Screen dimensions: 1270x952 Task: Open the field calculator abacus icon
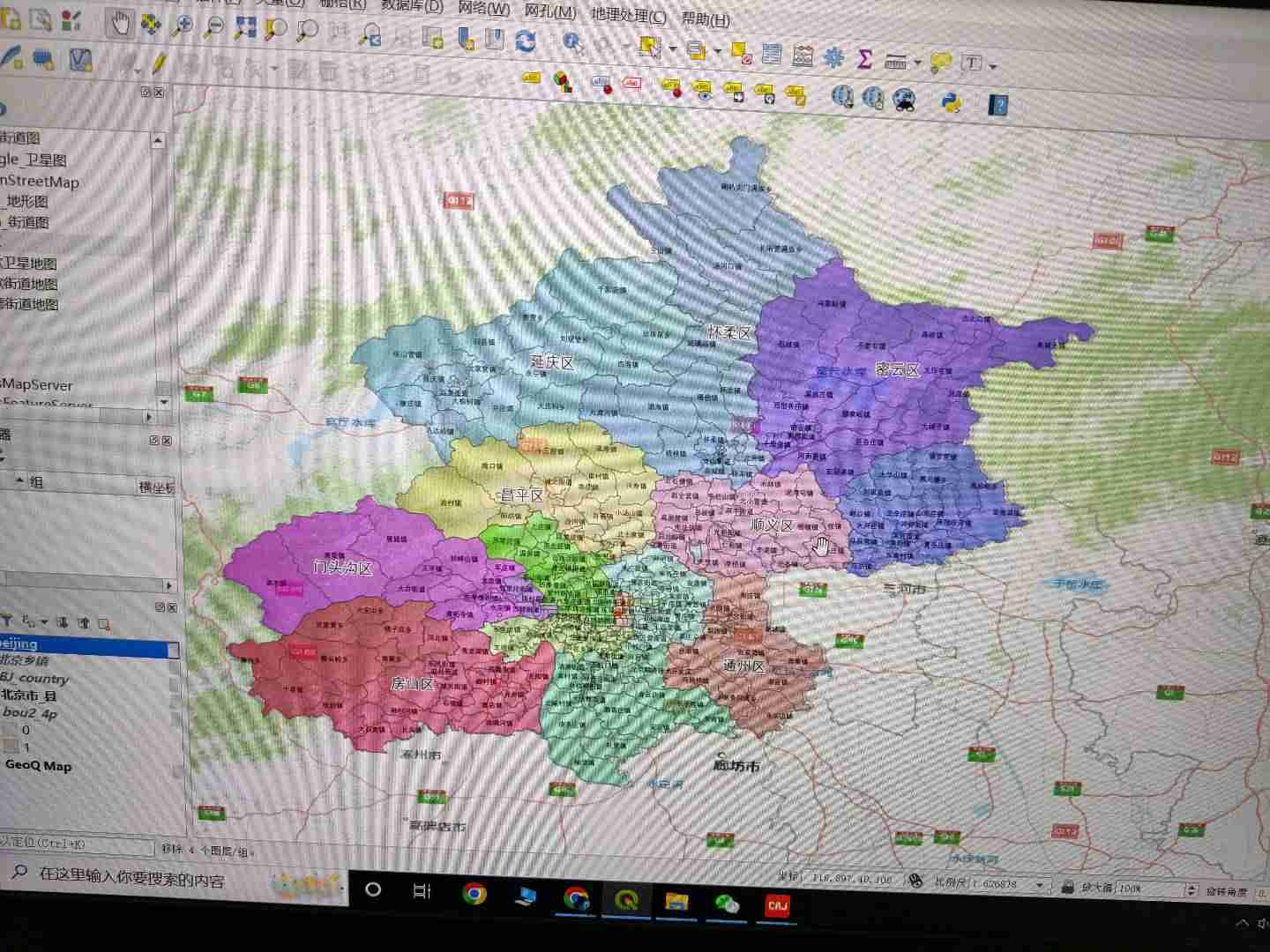pyautogui.click(x=803, y=56)
